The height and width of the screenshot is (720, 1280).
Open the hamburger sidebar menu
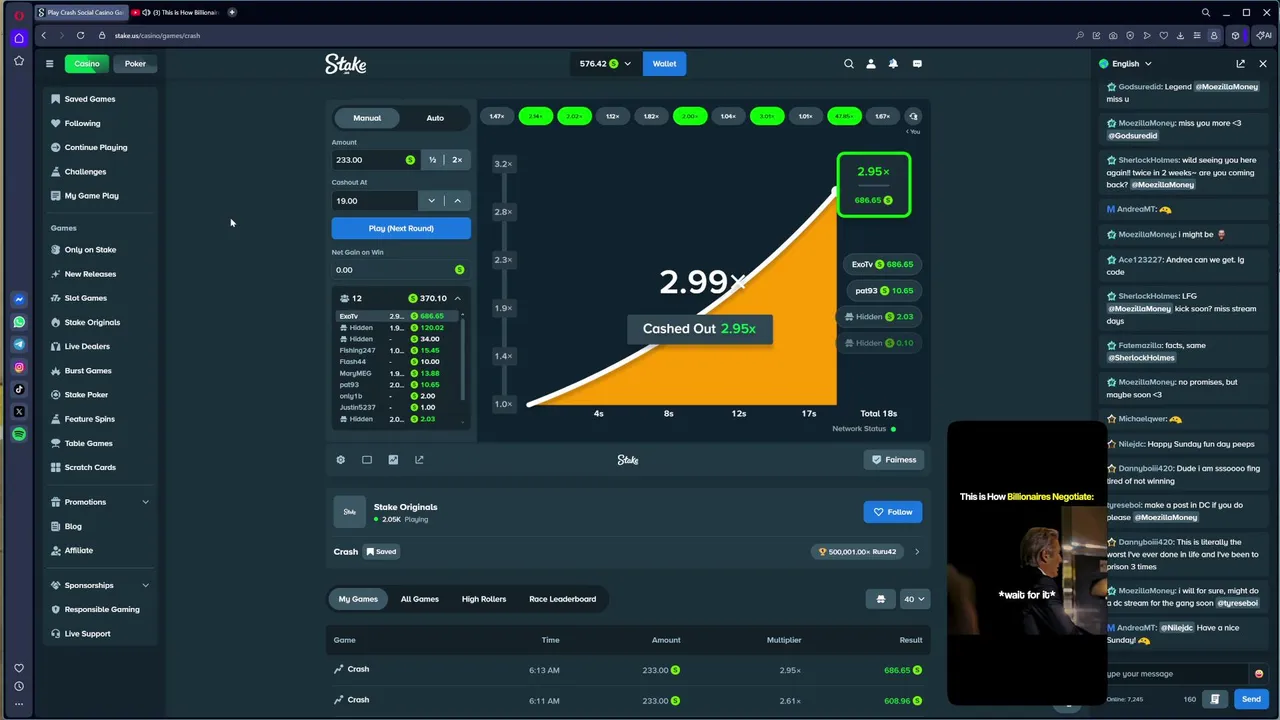pos(49,64)
